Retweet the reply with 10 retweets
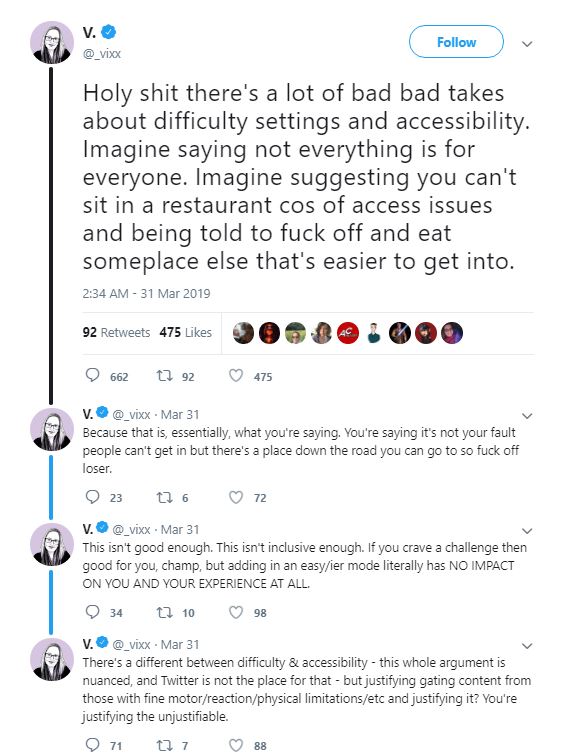This screenshot has width=569, height=755. (165, 612)
